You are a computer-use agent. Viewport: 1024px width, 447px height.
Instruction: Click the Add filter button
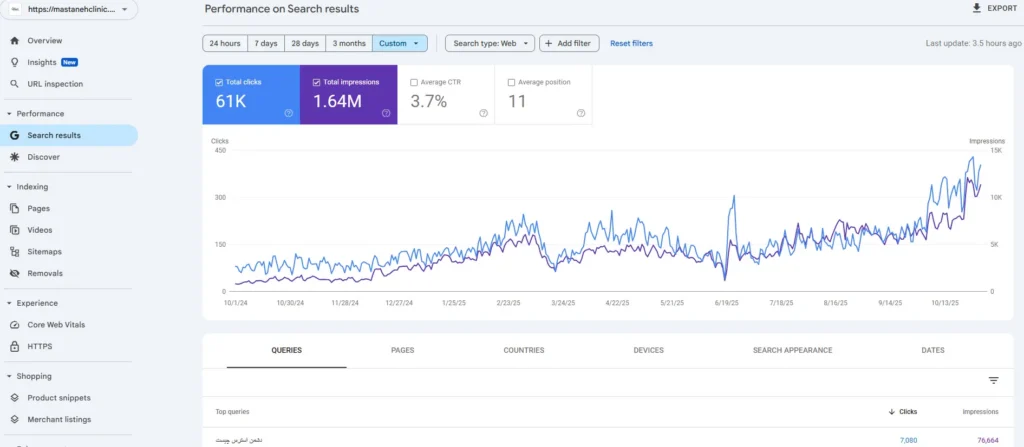pyautogui.click(x=569, y=43)
